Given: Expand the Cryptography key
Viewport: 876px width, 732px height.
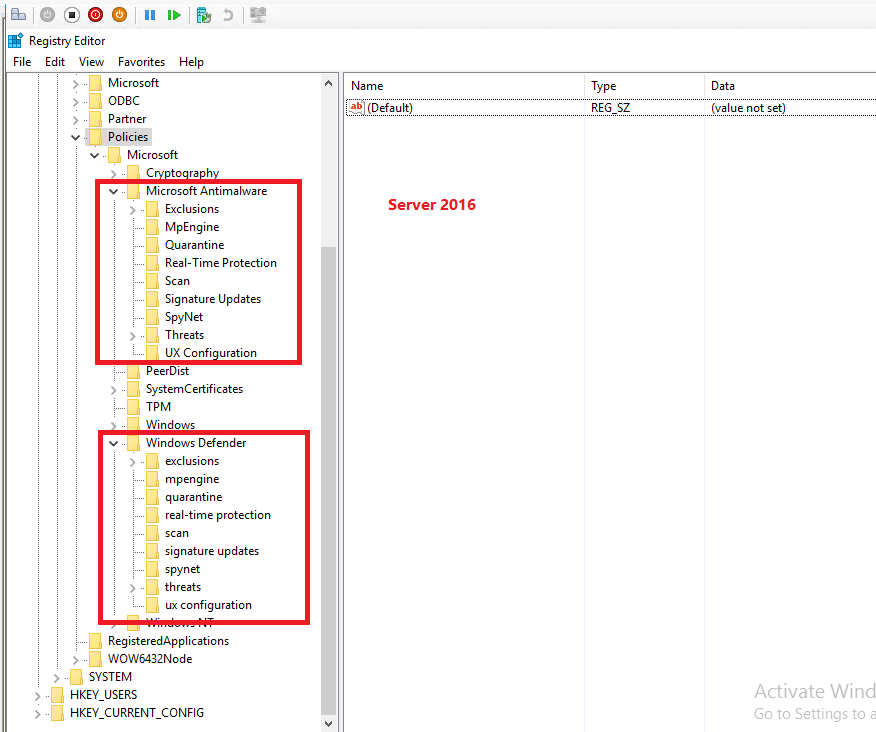Looking at the screenshot, I should (x=114, y=174).
